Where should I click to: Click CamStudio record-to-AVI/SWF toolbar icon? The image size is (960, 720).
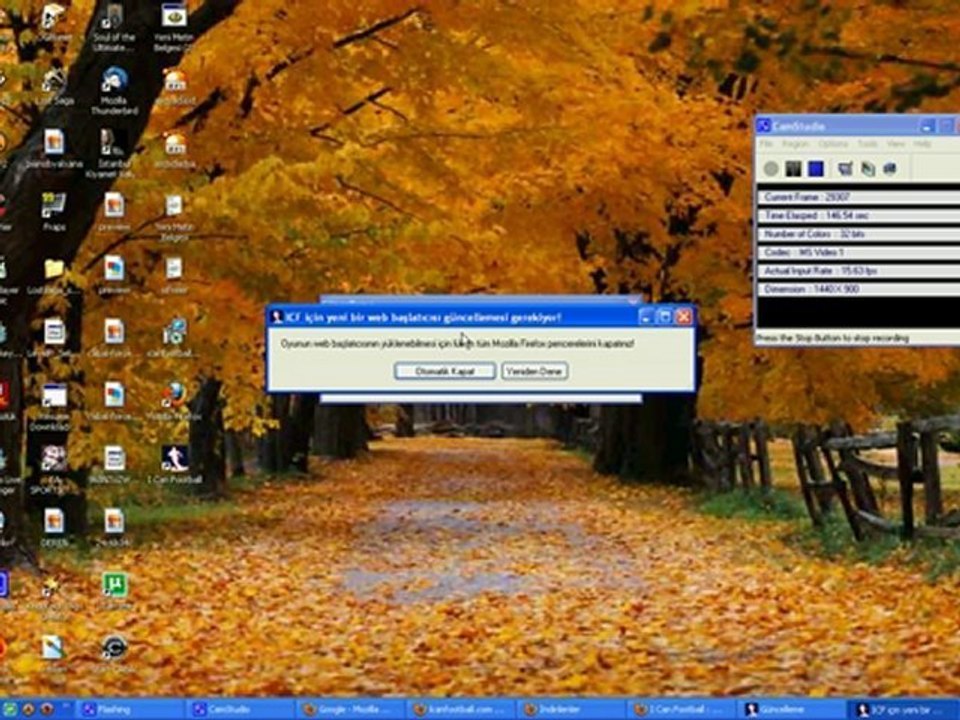pyautogui.click(x=868, y=168)
